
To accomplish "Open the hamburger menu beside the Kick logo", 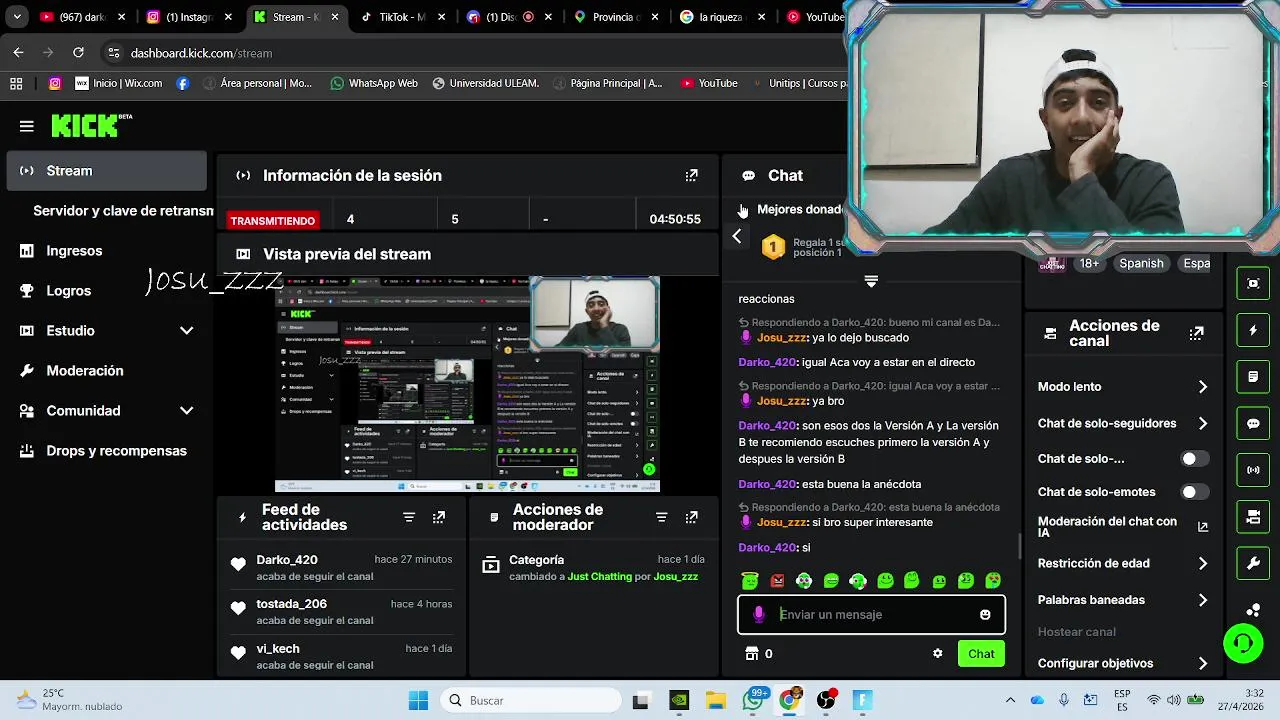I will [x=27, y=126].
